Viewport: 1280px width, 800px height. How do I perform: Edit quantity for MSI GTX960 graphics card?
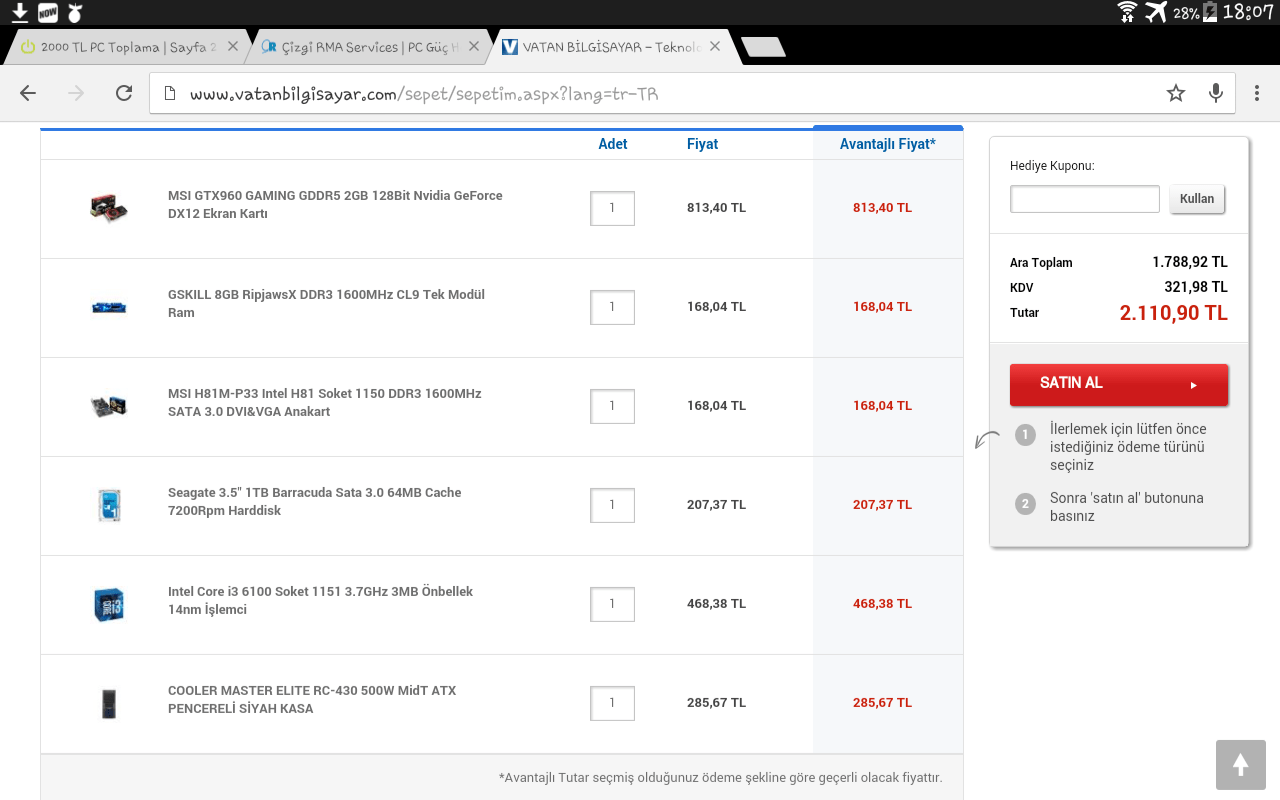(x=612, y=208)
